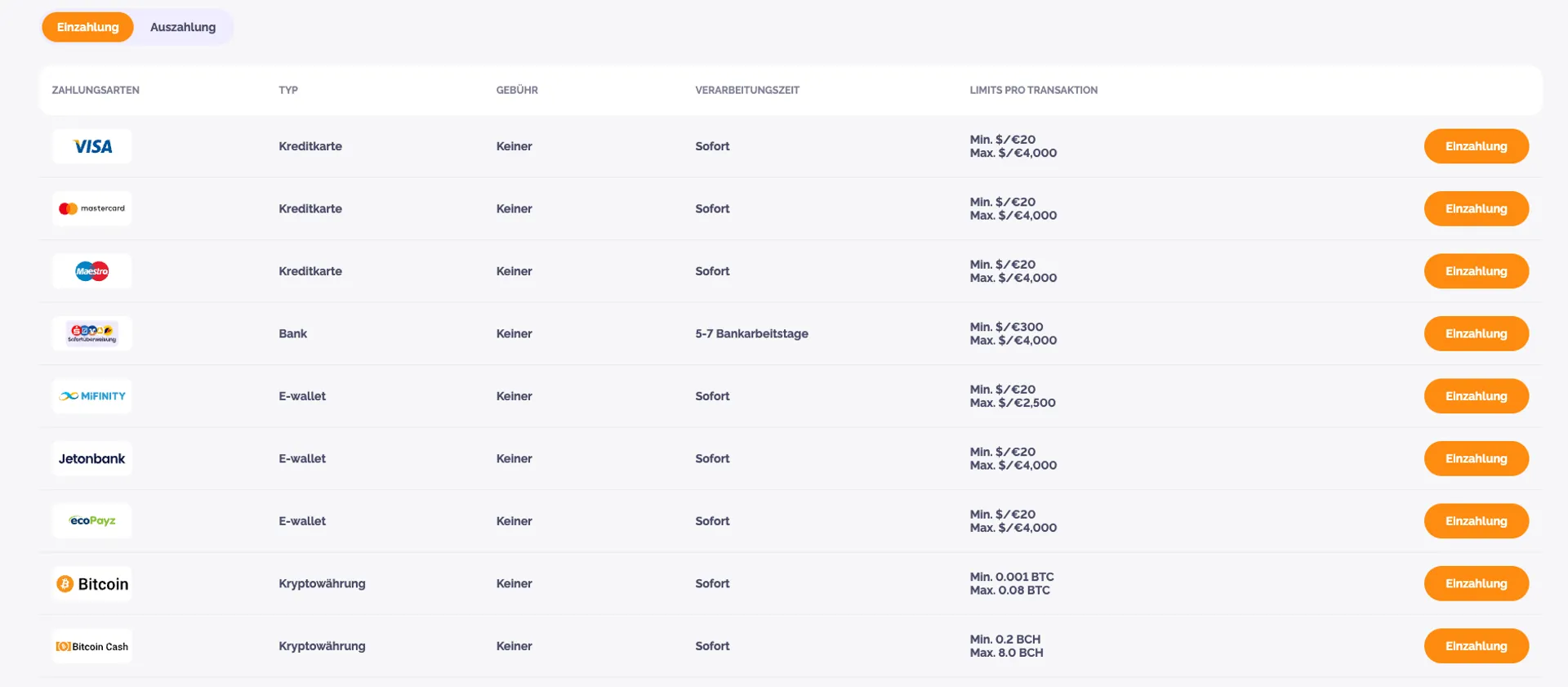This screenshot has width=1568, height=687.
Task: Click the Bitcoin Cash logo
Action: click(x=92, y=646)
